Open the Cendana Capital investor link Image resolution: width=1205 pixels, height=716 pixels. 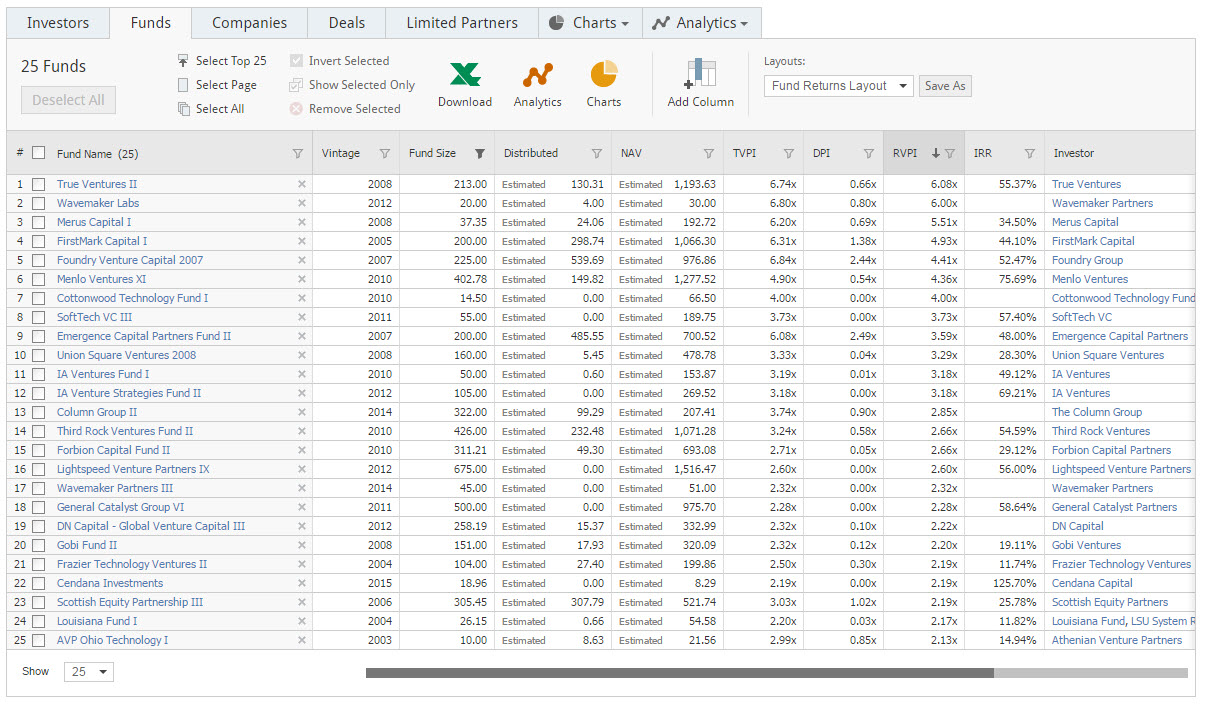click(x=1092, y=584)
